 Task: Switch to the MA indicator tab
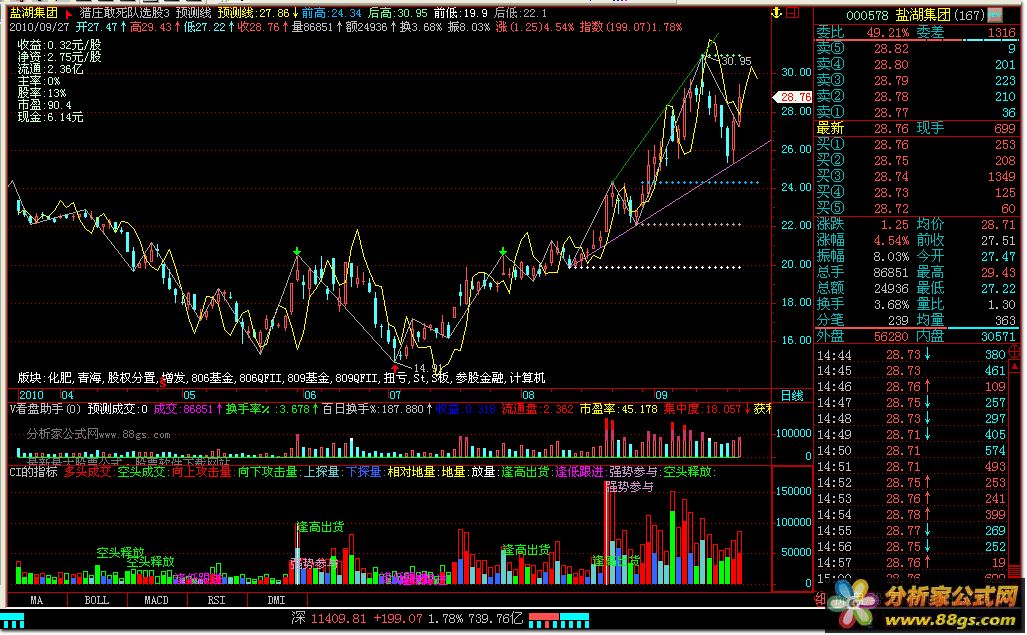(x=37, y=600)
